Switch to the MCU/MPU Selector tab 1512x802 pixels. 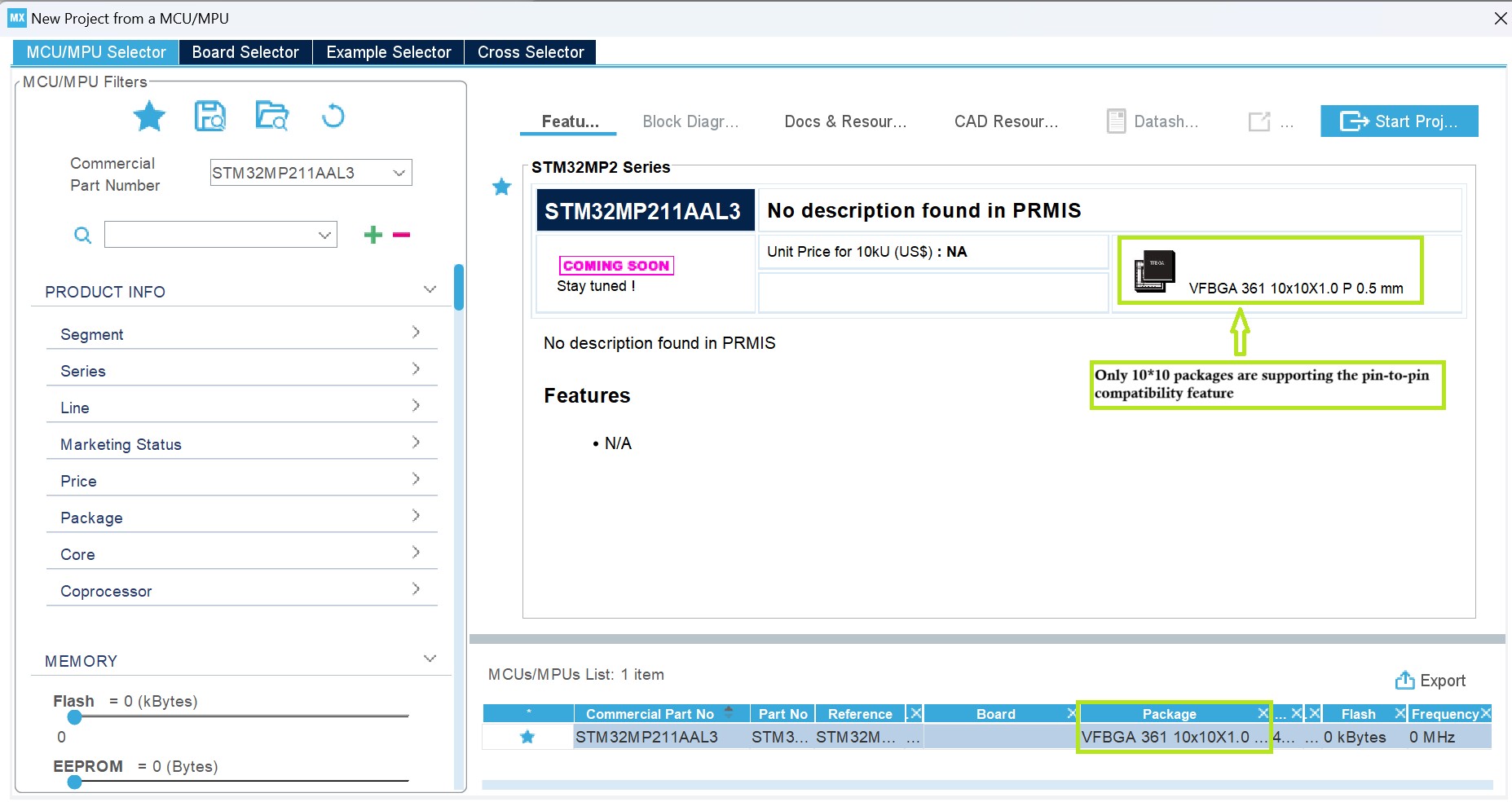pyautogui.click(x=96, y=52)
